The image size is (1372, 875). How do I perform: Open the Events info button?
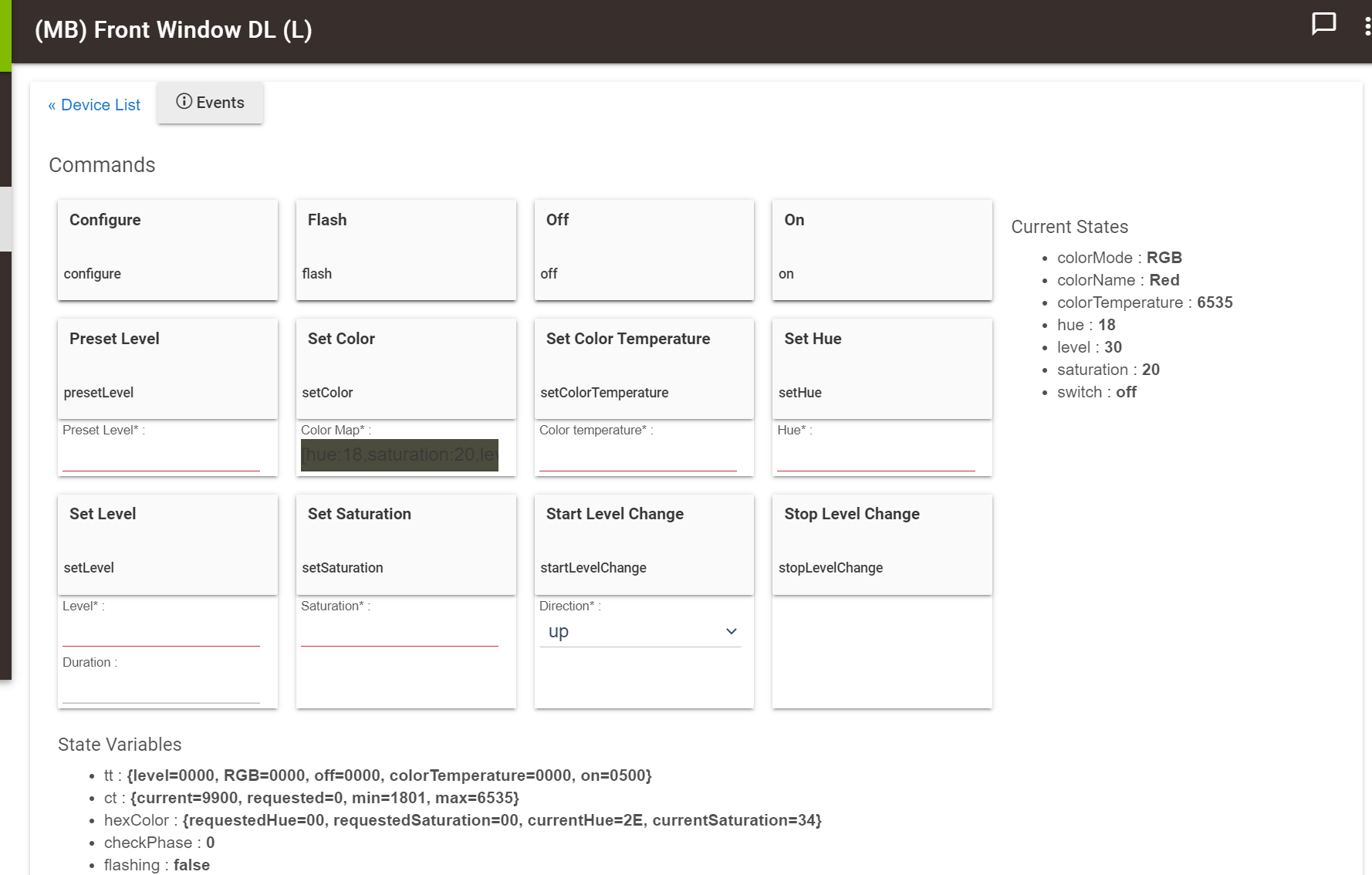pos(210,103)
